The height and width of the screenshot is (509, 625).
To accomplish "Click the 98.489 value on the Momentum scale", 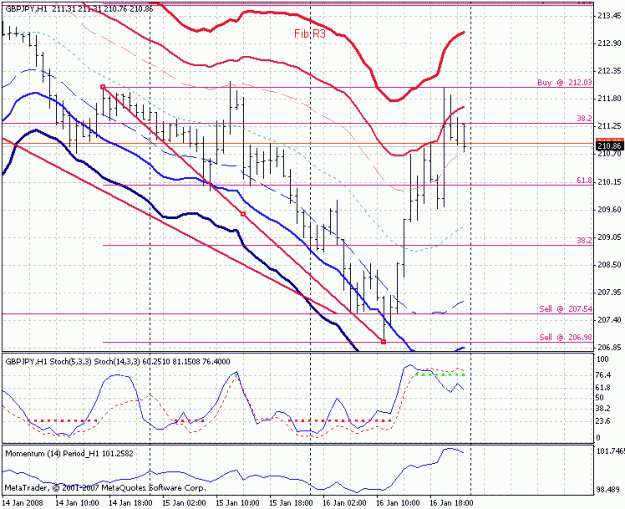I will point(608,490).
